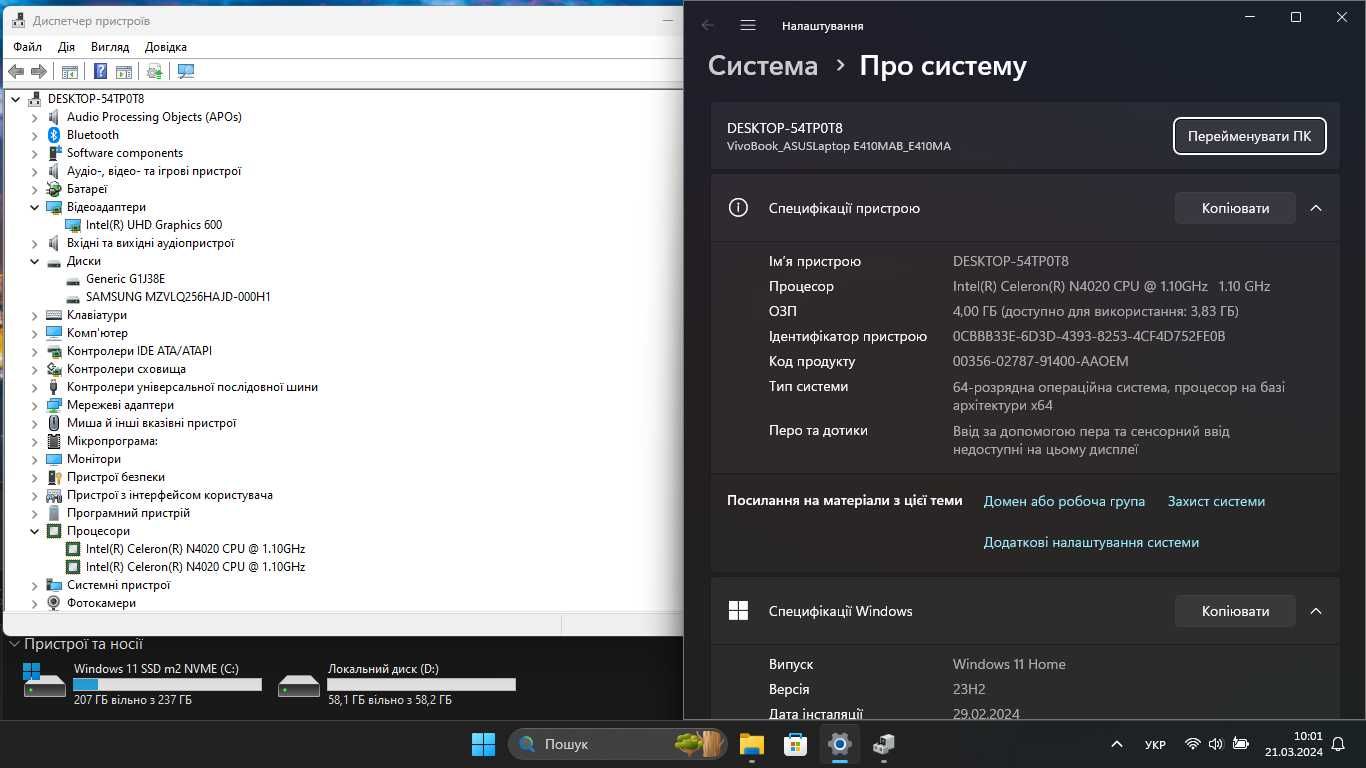This screenshot has height=768, width=1366.
Task: Open notification bell in the tray
Action: (x=1336, y=744)
